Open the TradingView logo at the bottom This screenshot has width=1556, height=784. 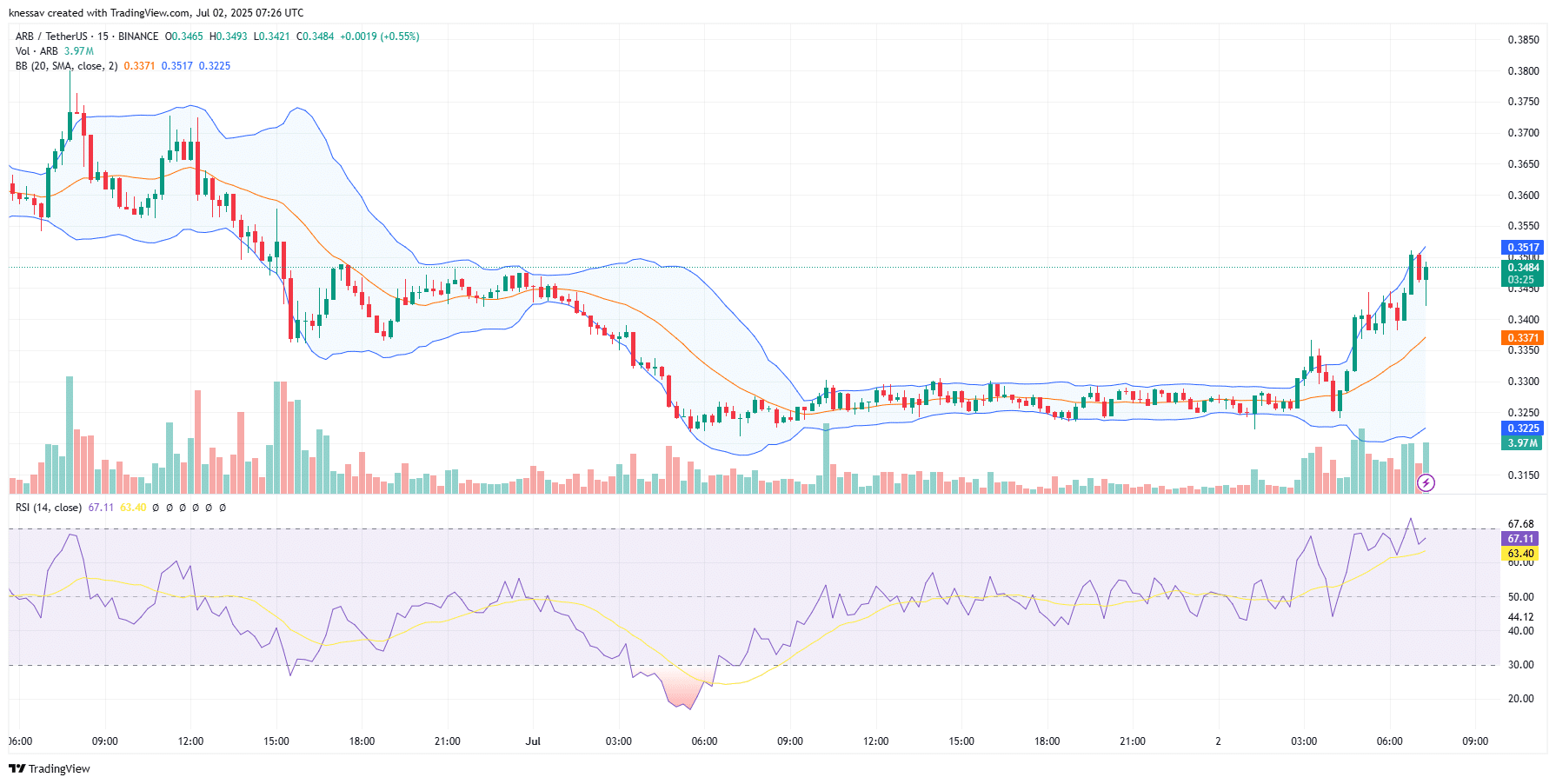coord(50,768)
